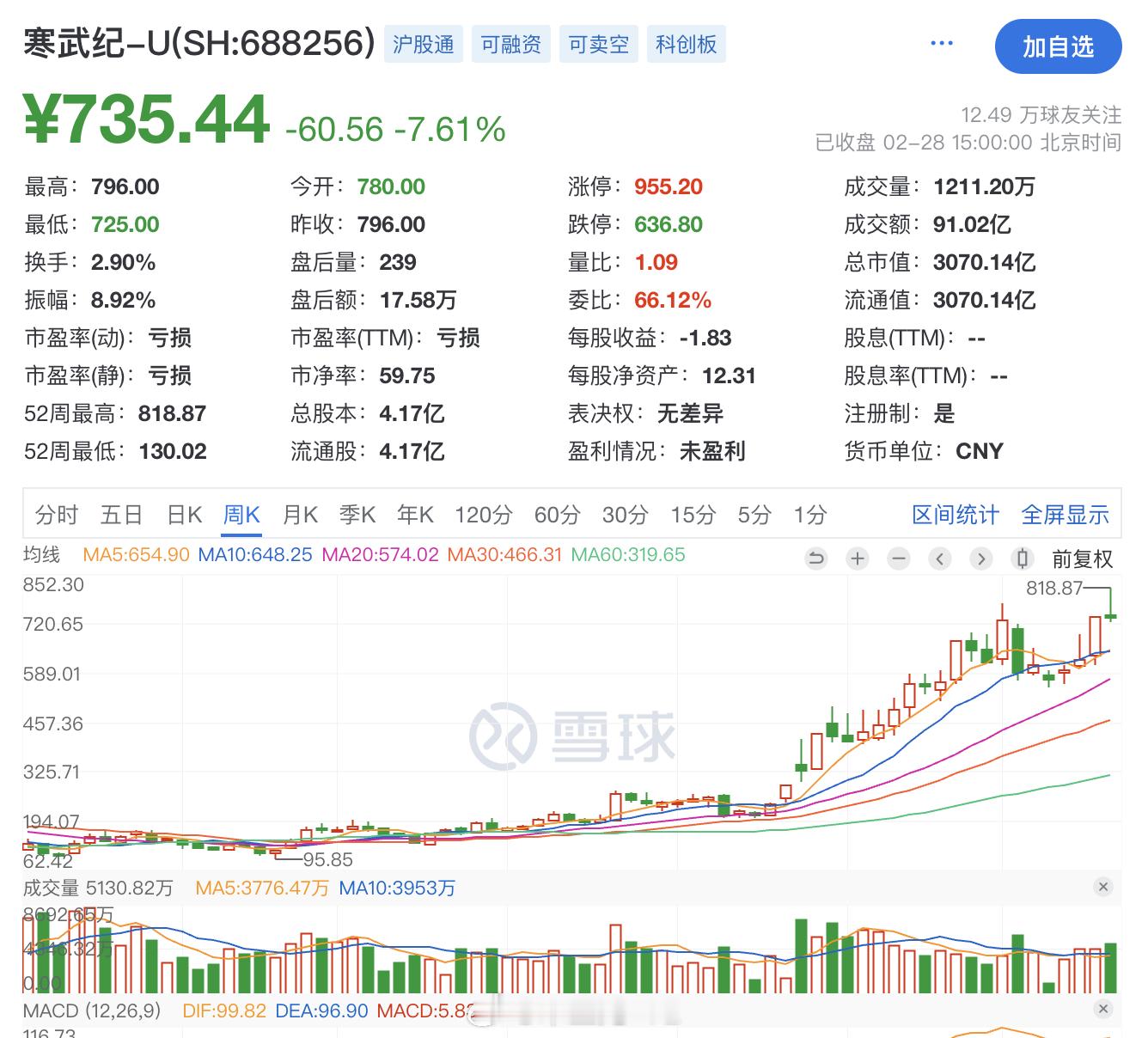The width and height of the screenshot is (1148, 1038).
Task: Click the 52周最低 value 130.02
Action: [173, 451]
